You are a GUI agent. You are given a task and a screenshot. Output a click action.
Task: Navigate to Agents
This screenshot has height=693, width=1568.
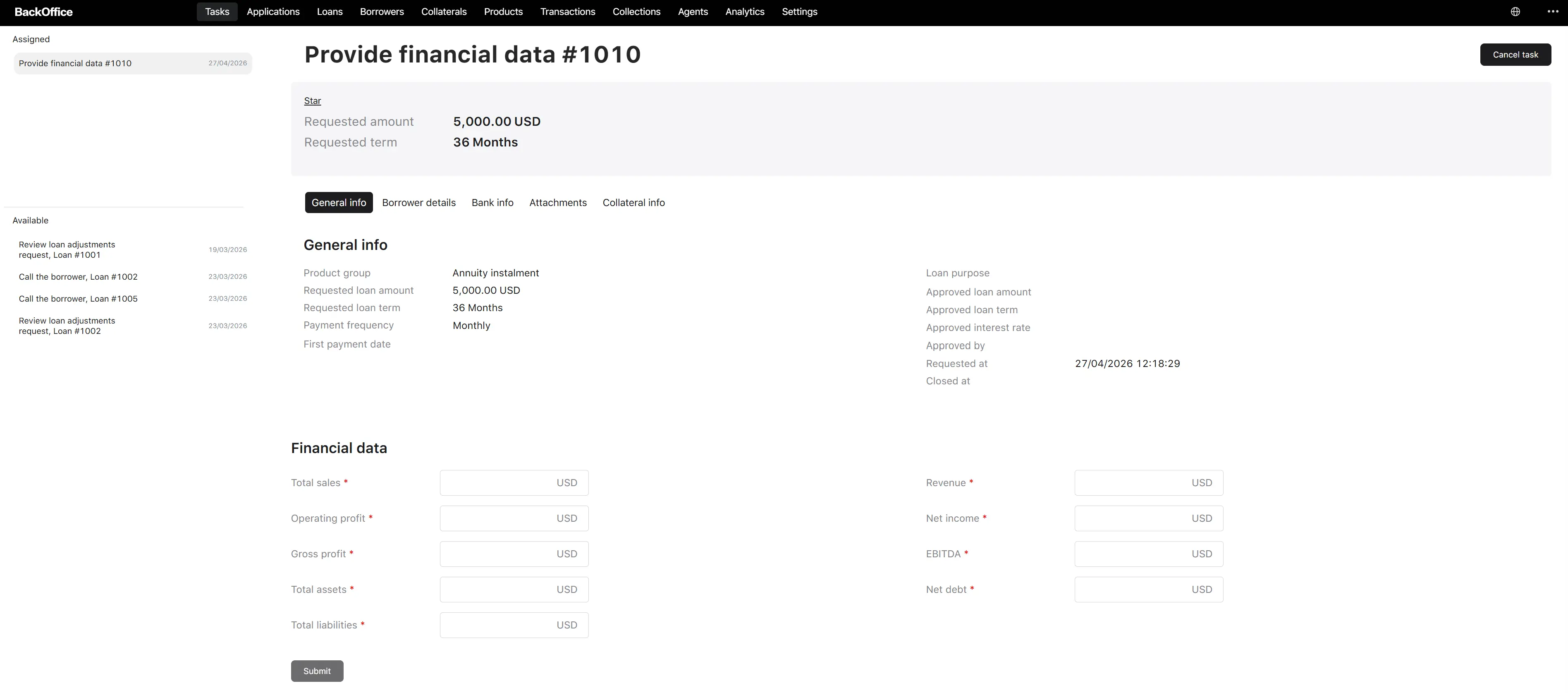(693, 12)
